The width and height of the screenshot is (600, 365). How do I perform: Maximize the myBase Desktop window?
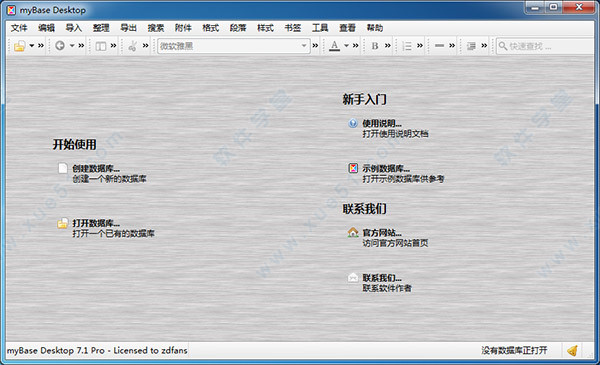(553, 7)
